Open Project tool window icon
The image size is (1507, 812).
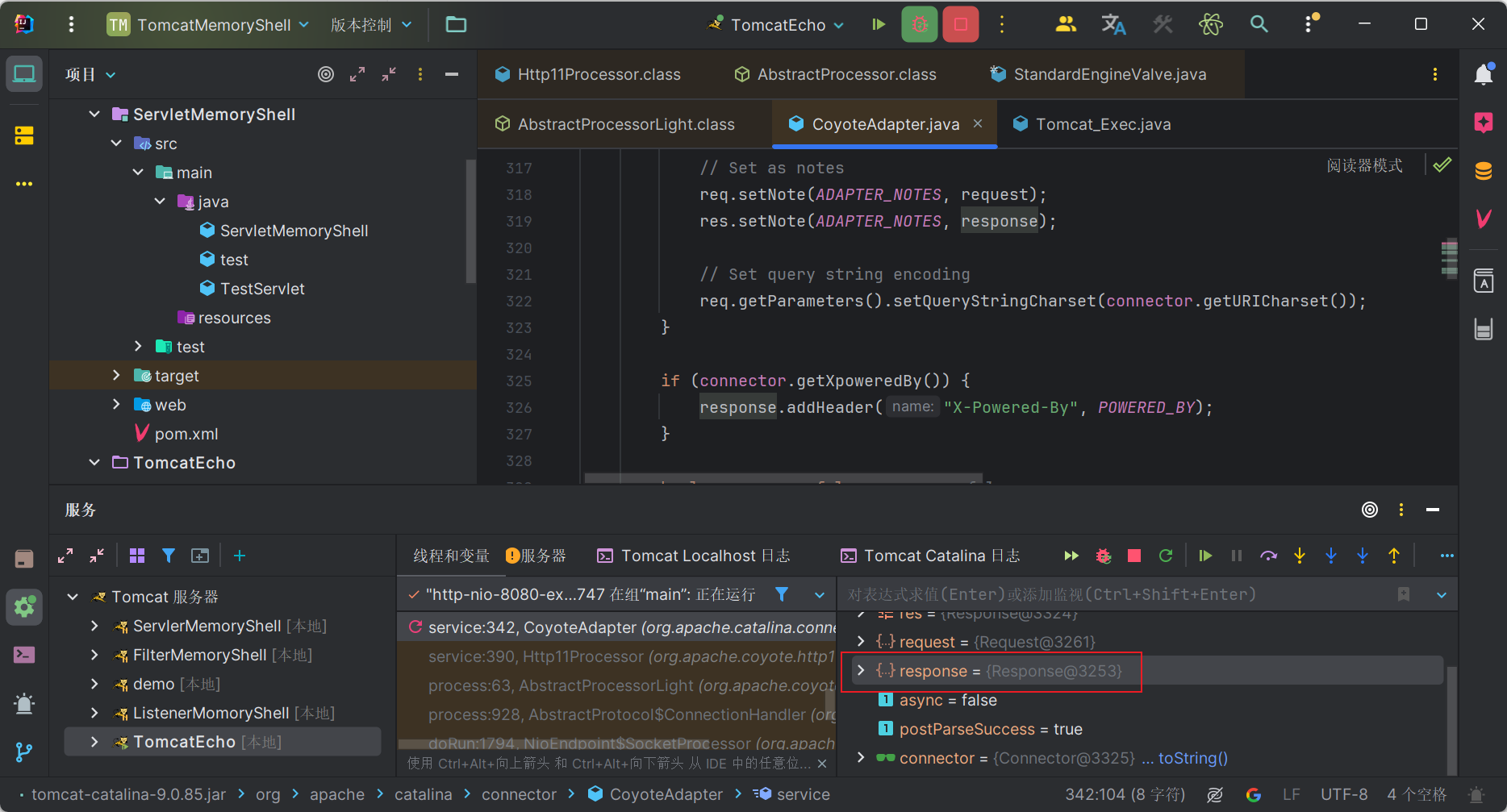24,74
